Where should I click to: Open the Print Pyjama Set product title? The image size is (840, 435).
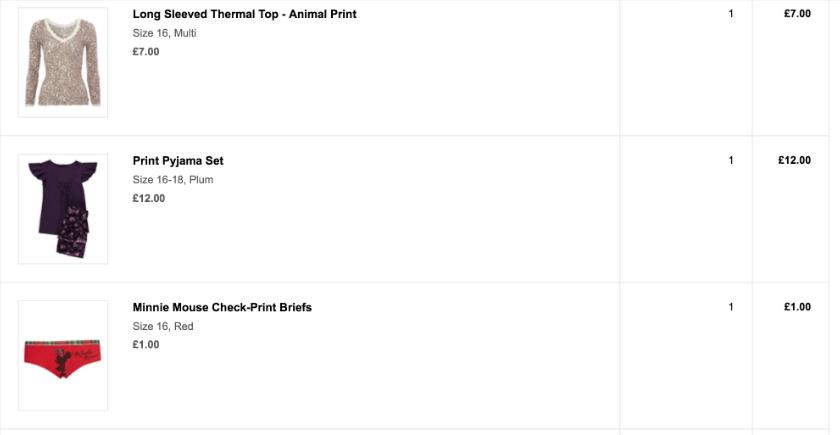click(178, 161)
